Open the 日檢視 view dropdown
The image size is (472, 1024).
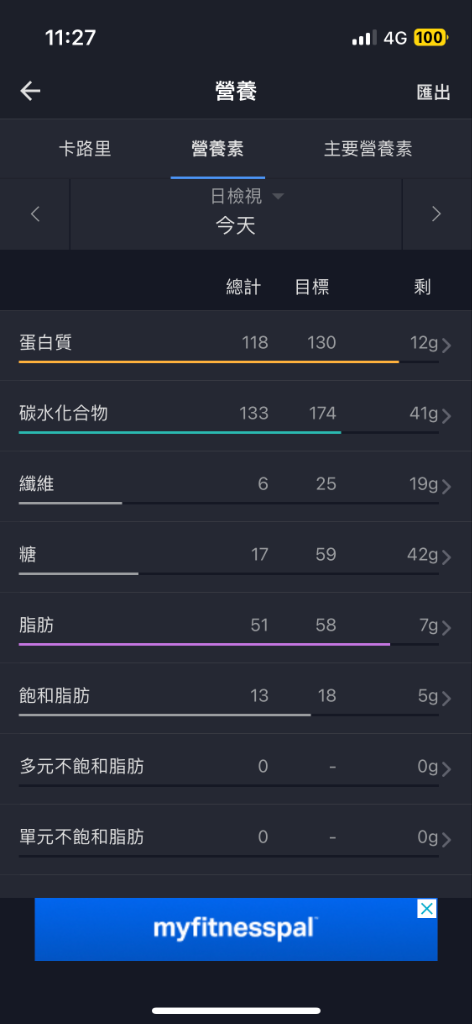[x=247, y=196]
